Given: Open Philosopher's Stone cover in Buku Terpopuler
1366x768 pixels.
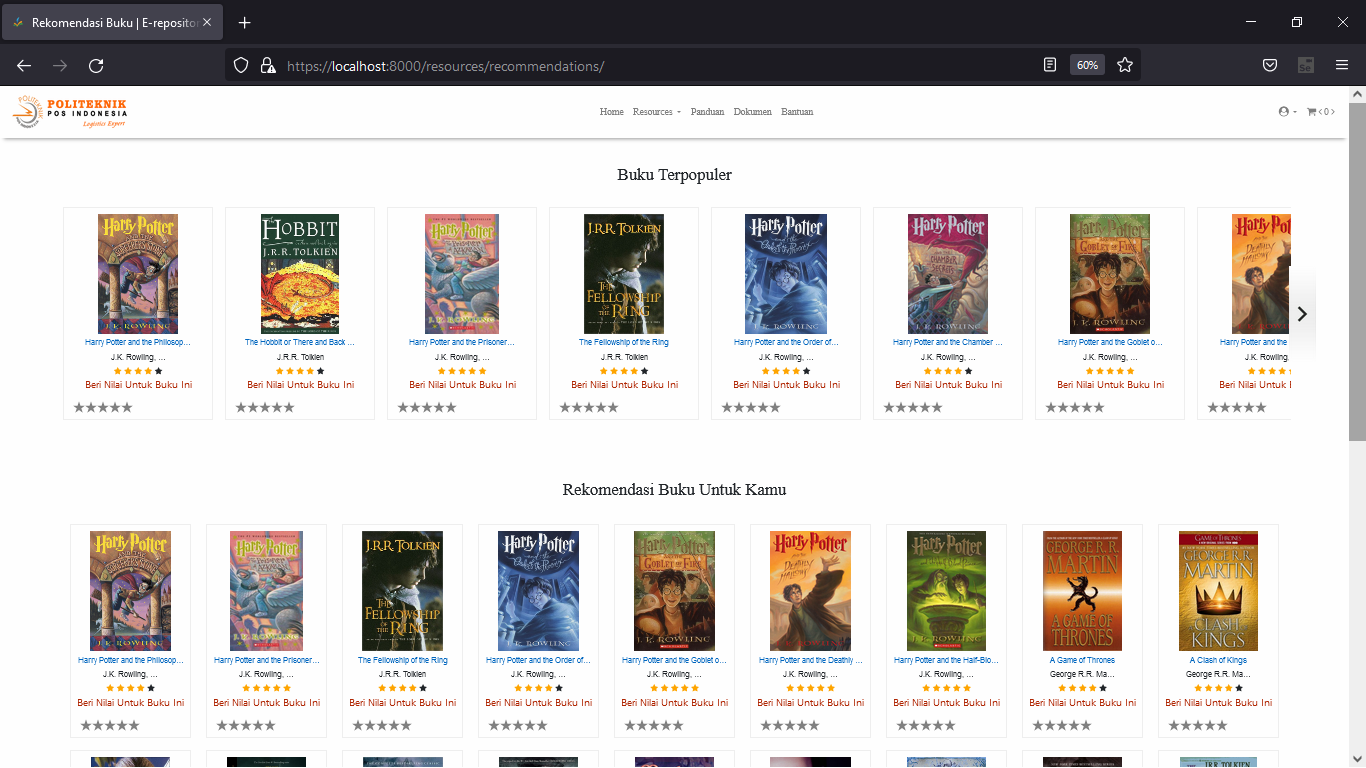Looking at the screenshot, I should click(x=138, y=274).
